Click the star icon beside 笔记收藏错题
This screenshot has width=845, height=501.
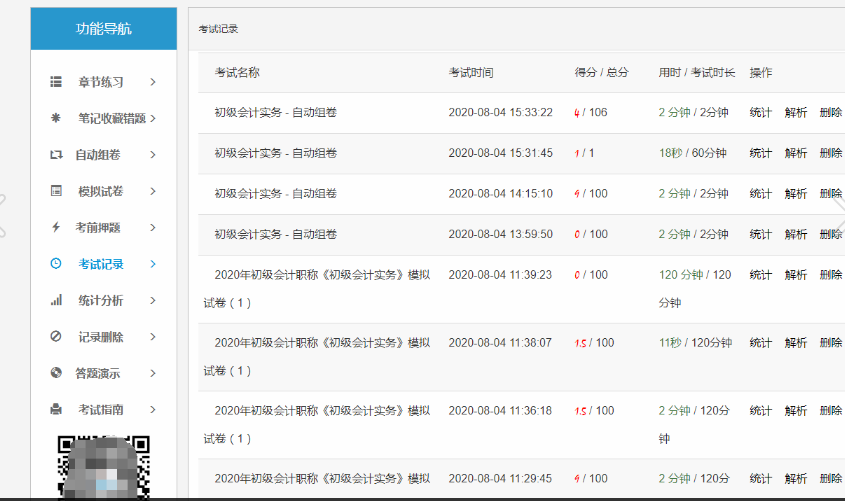56,118
